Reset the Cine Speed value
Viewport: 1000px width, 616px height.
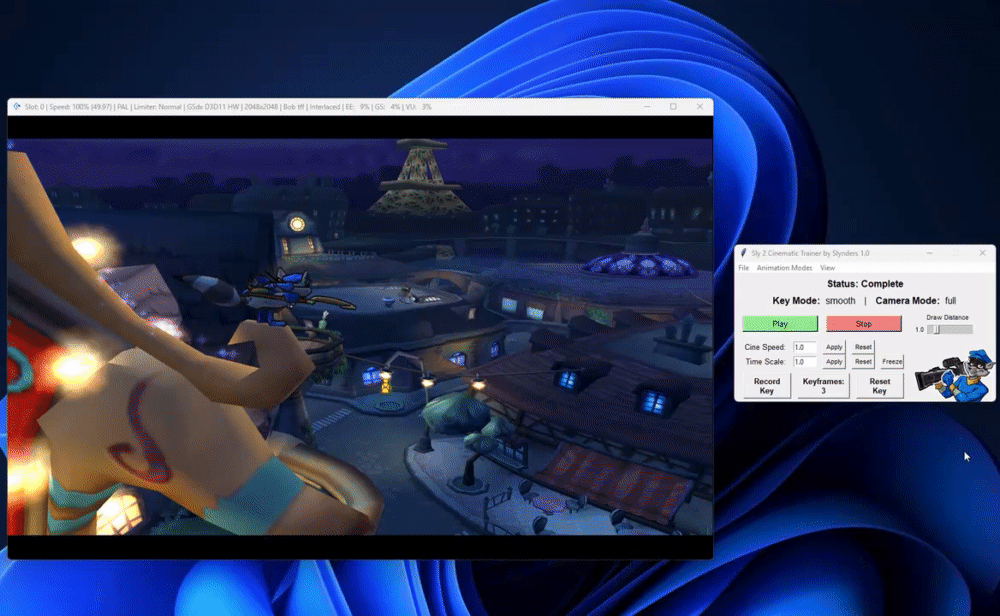point(863,347)
